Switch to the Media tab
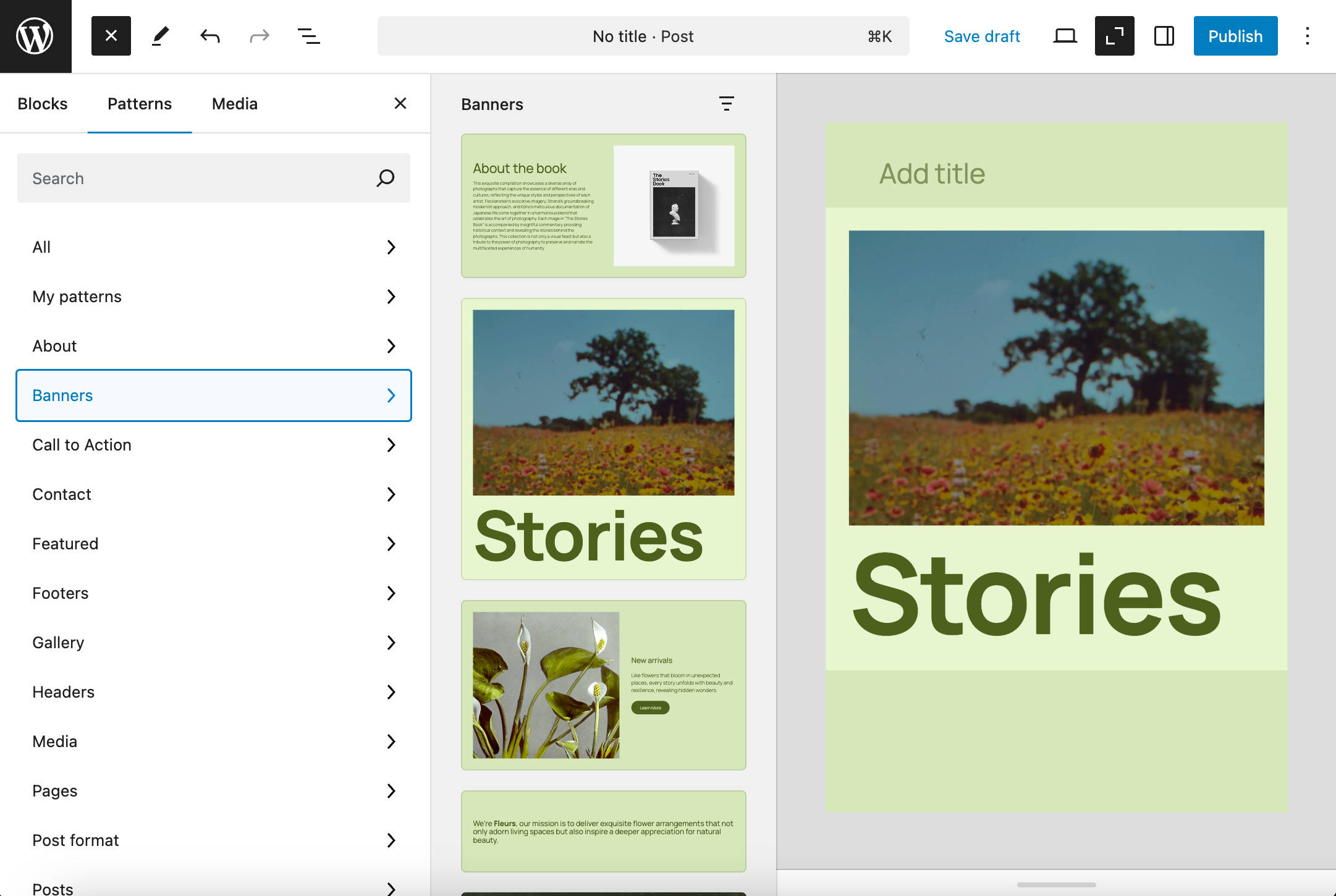1336x896 pixels. tap(234, 103)
